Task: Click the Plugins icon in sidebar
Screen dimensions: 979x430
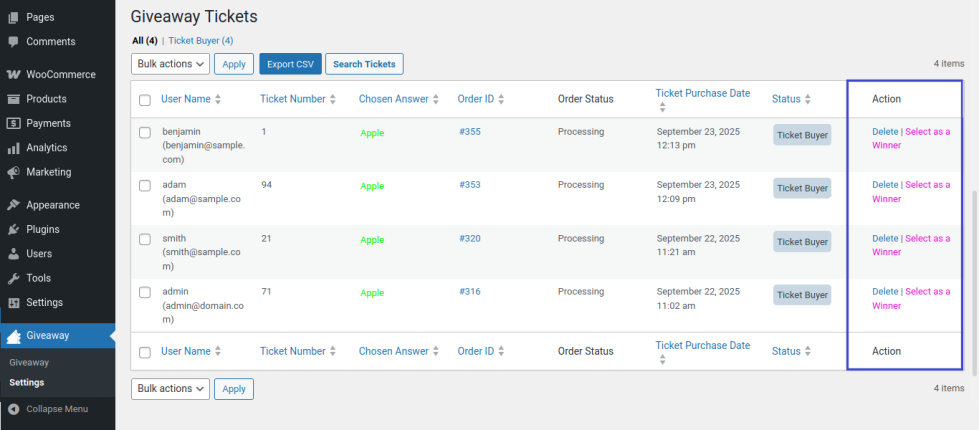Action: 14,229
